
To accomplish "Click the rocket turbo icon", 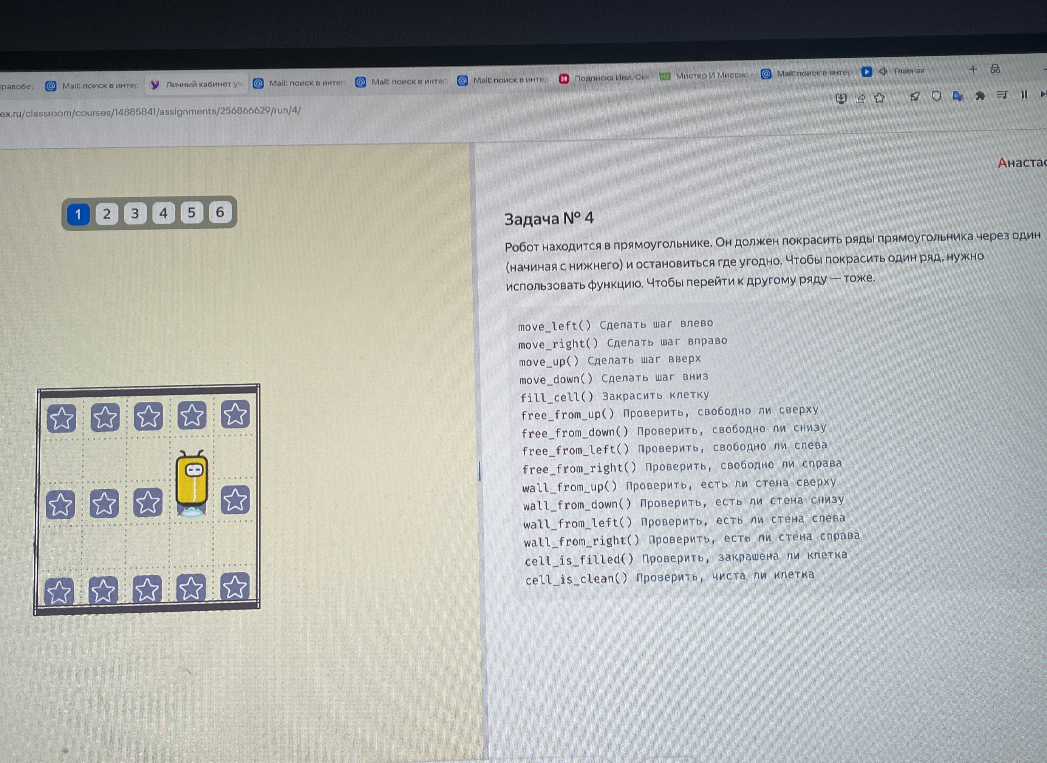I will click(915, 97).
